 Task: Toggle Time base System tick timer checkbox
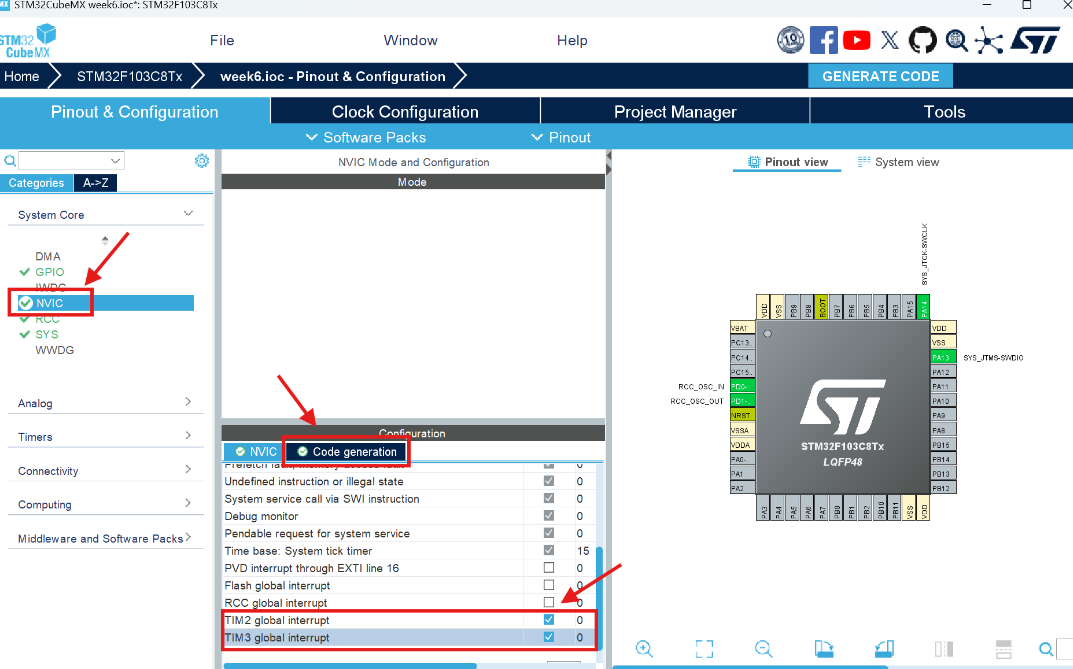tap(549, 550)
